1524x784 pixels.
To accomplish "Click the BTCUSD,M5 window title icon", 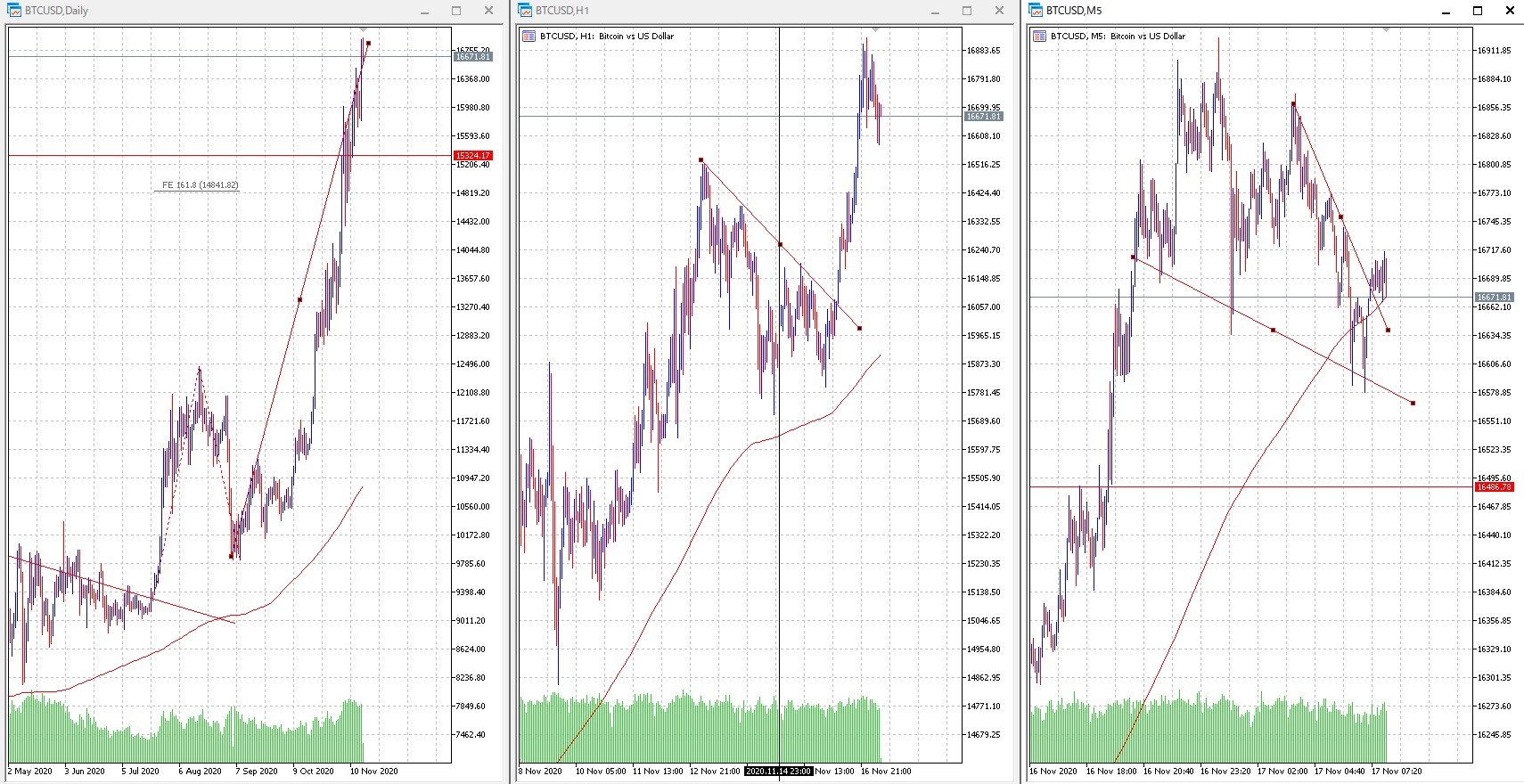I will [1036, 11].
